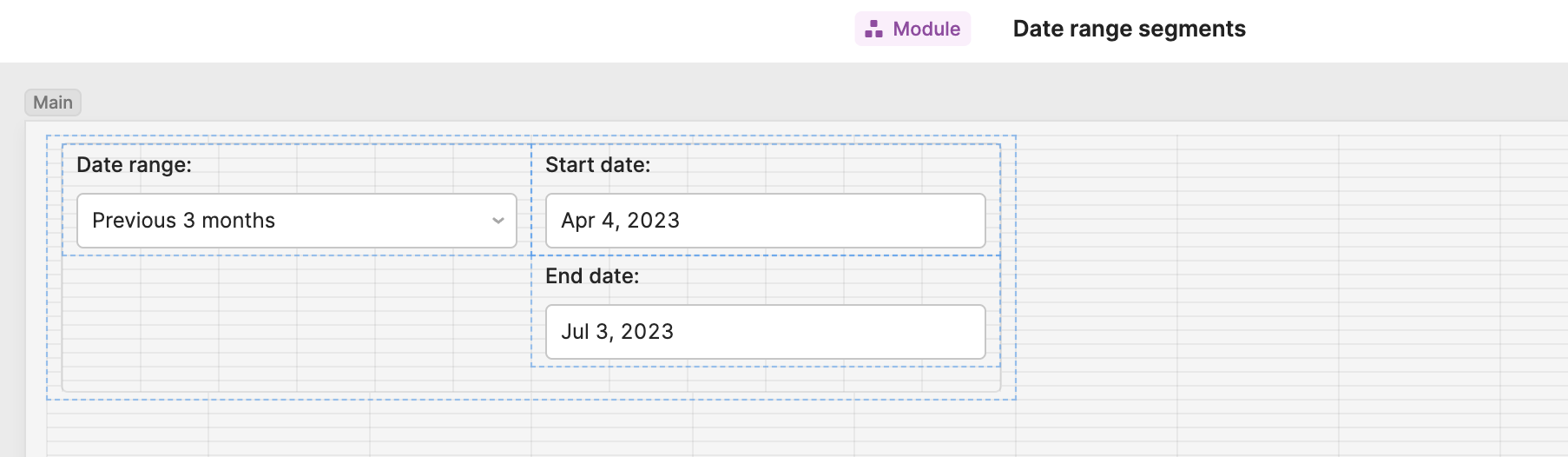Click the 'Previous 3 months' text in the select
This screenshot has height=457, width=1568.
click(183, 221)
